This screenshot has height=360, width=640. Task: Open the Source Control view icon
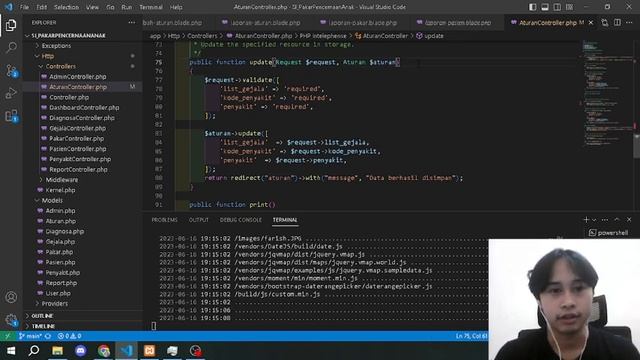[x=11, y=71]
